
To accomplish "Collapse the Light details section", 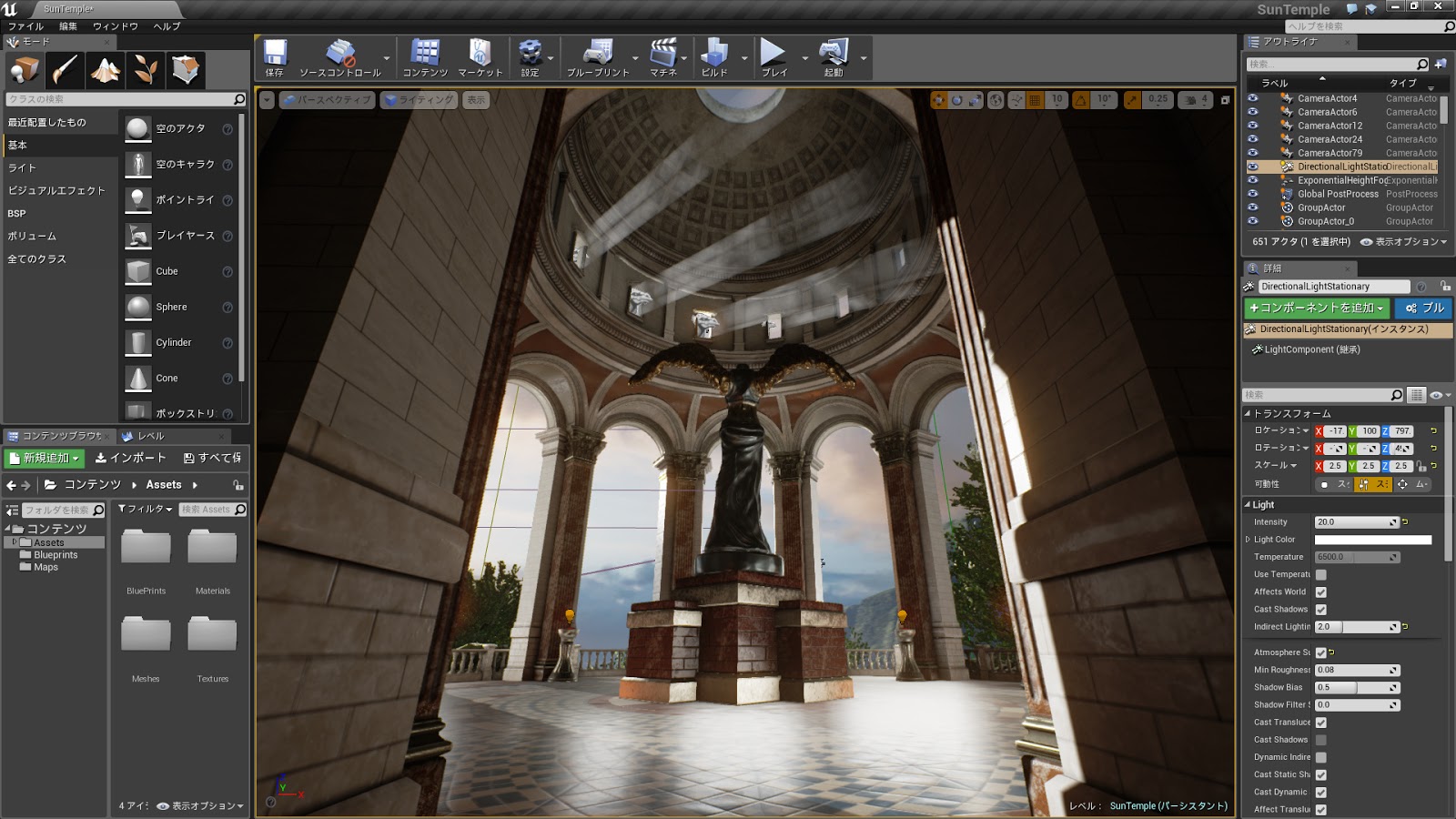I will (1248, 505).
